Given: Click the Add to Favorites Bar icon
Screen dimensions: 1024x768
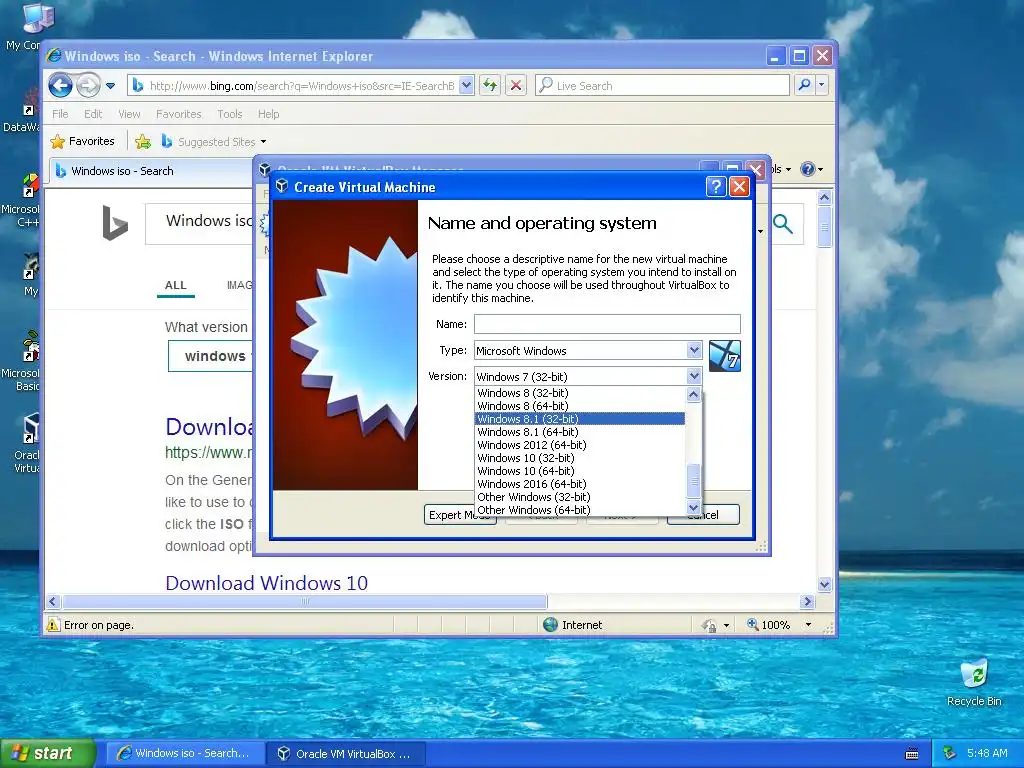Looking at the screenshot, I should (142, 141).
